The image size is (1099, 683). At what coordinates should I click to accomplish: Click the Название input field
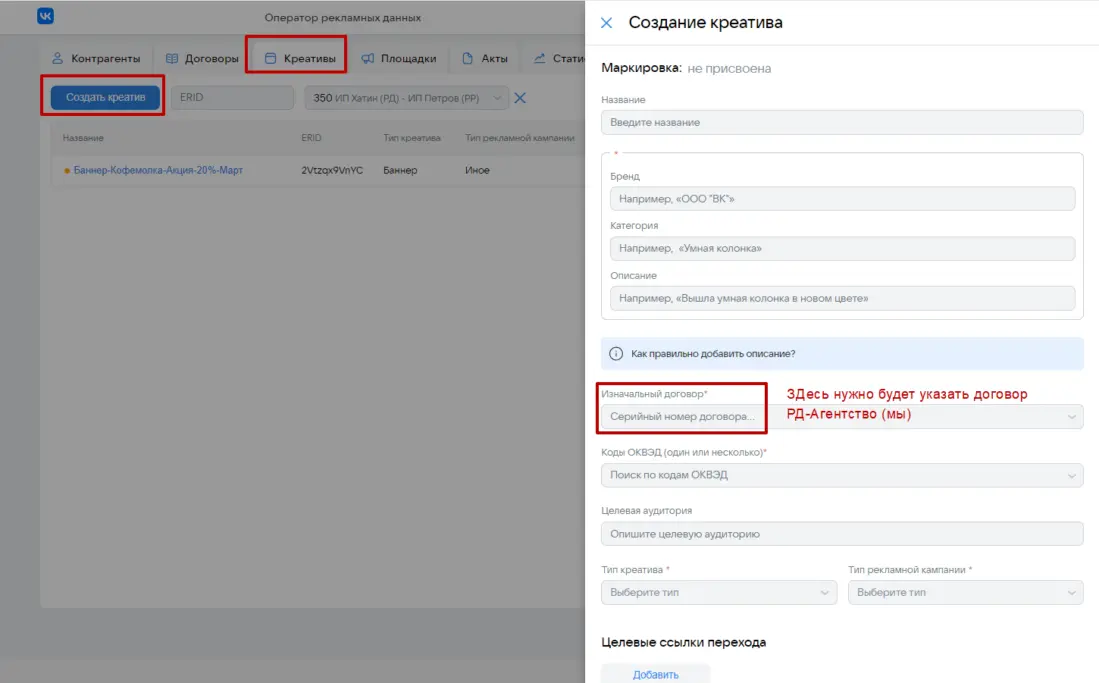click(842, 122)
